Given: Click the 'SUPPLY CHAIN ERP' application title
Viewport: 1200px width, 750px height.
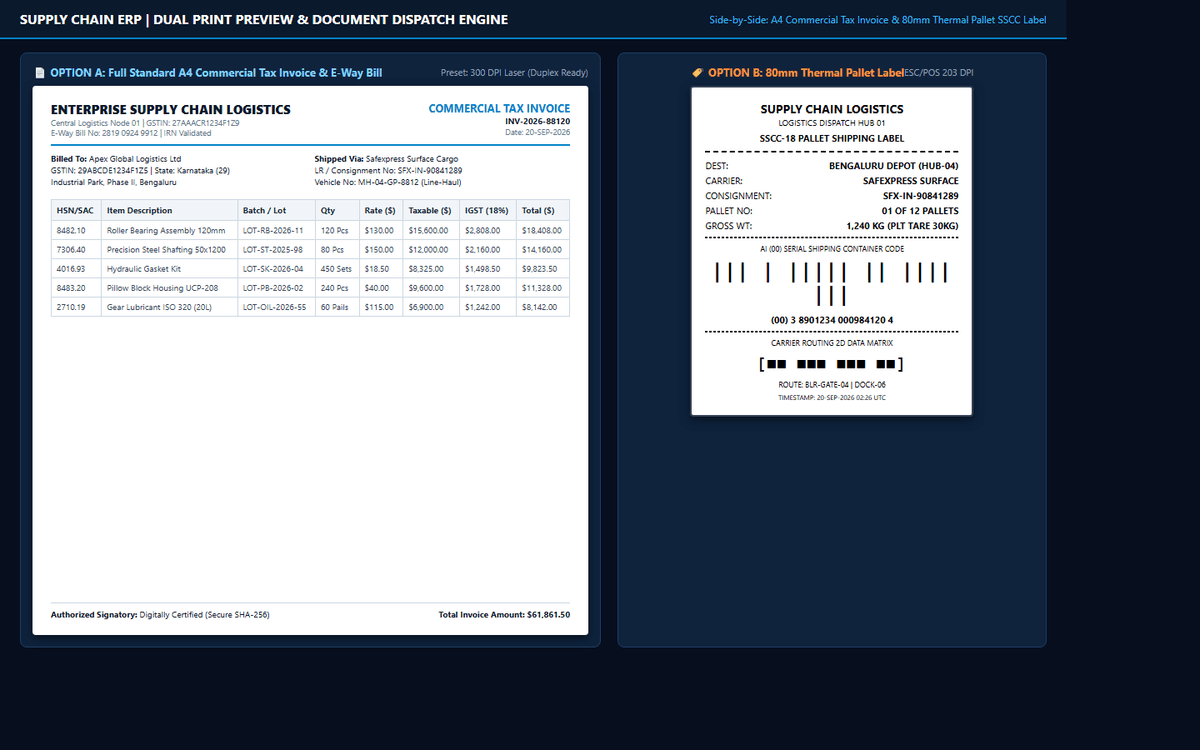Looking at the screenshot, I should [81, 20].
